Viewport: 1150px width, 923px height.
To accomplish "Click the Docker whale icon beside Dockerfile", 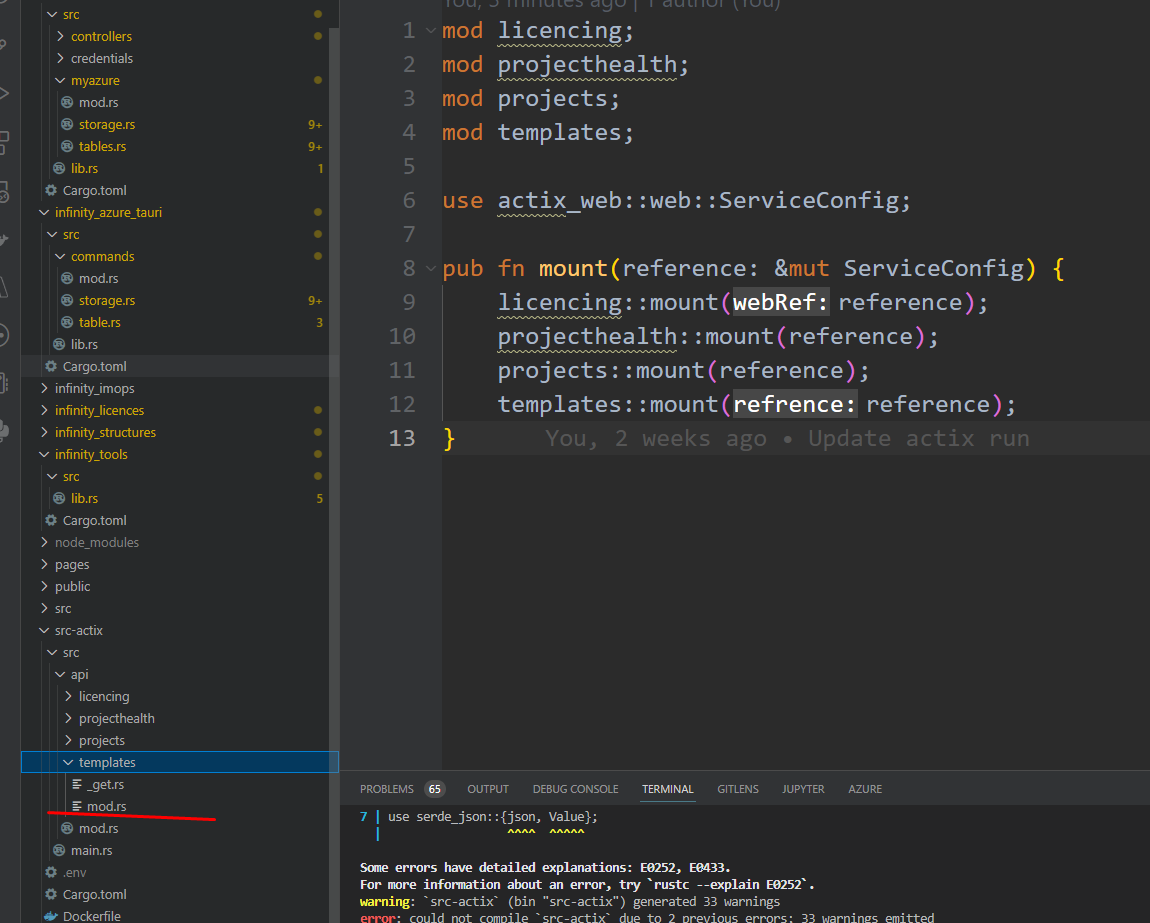I will tap(51, 916).
